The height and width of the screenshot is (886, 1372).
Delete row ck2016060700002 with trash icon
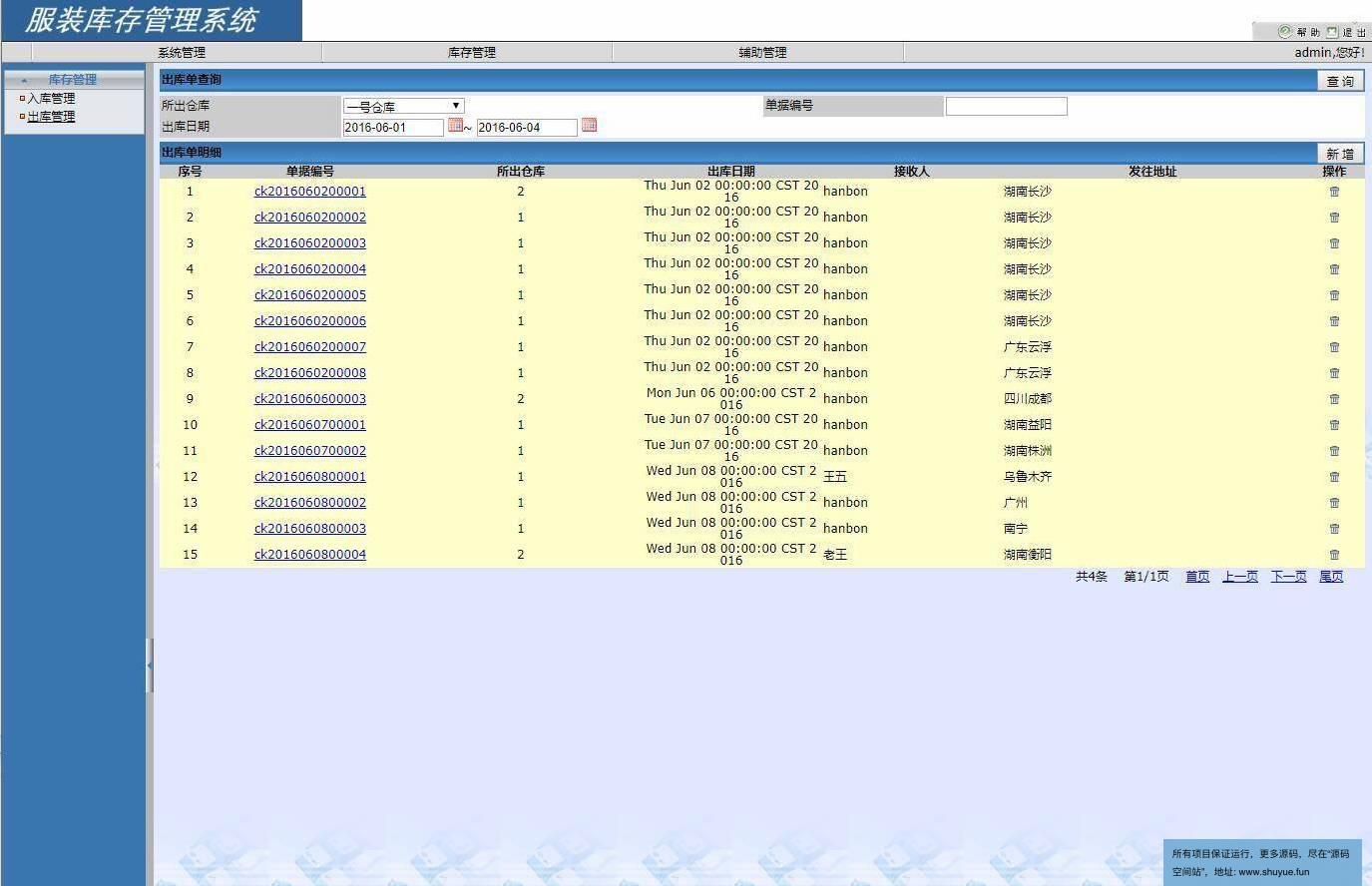pos(1334,451)
